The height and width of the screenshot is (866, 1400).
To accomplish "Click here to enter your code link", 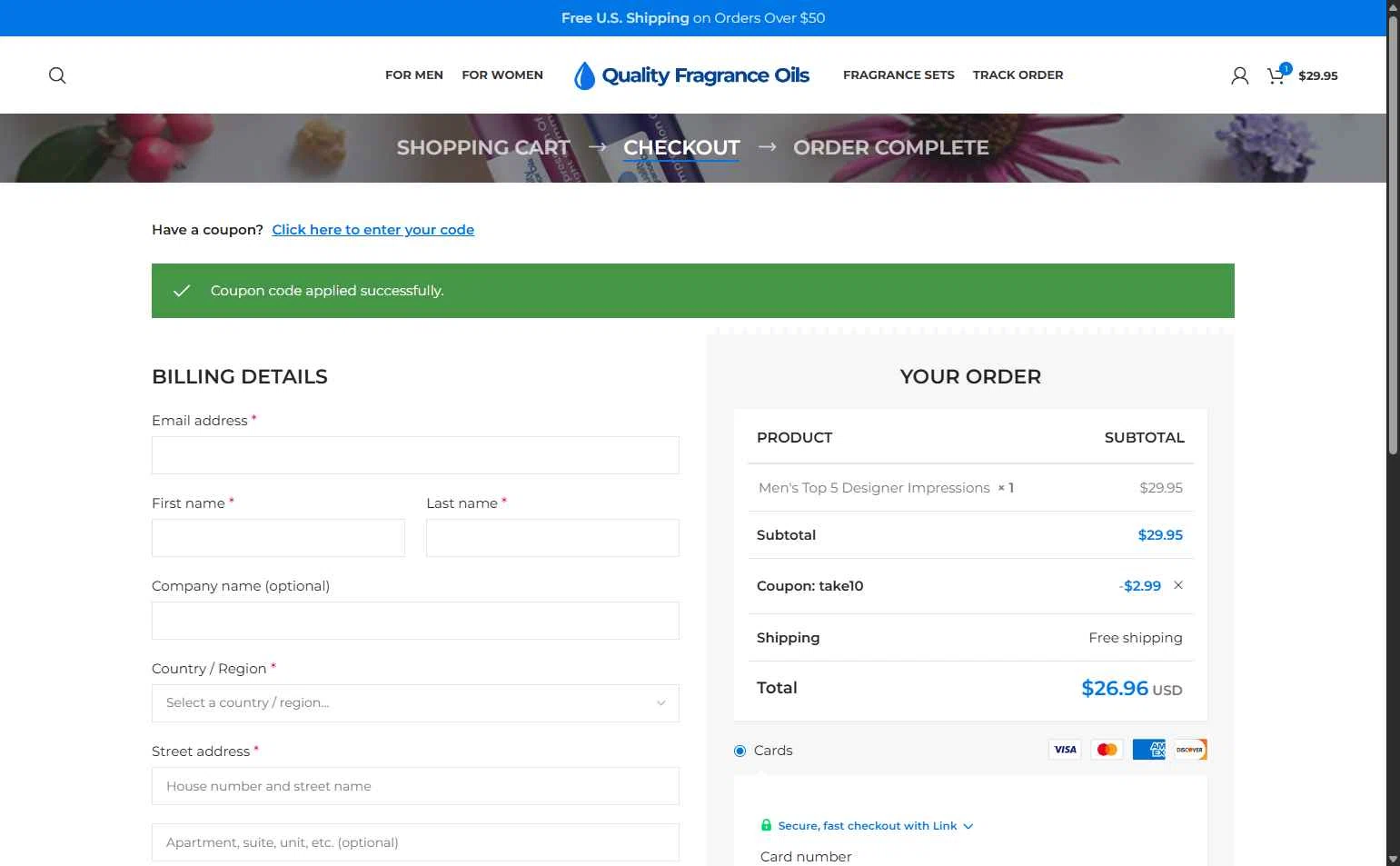I will point(373,230).
